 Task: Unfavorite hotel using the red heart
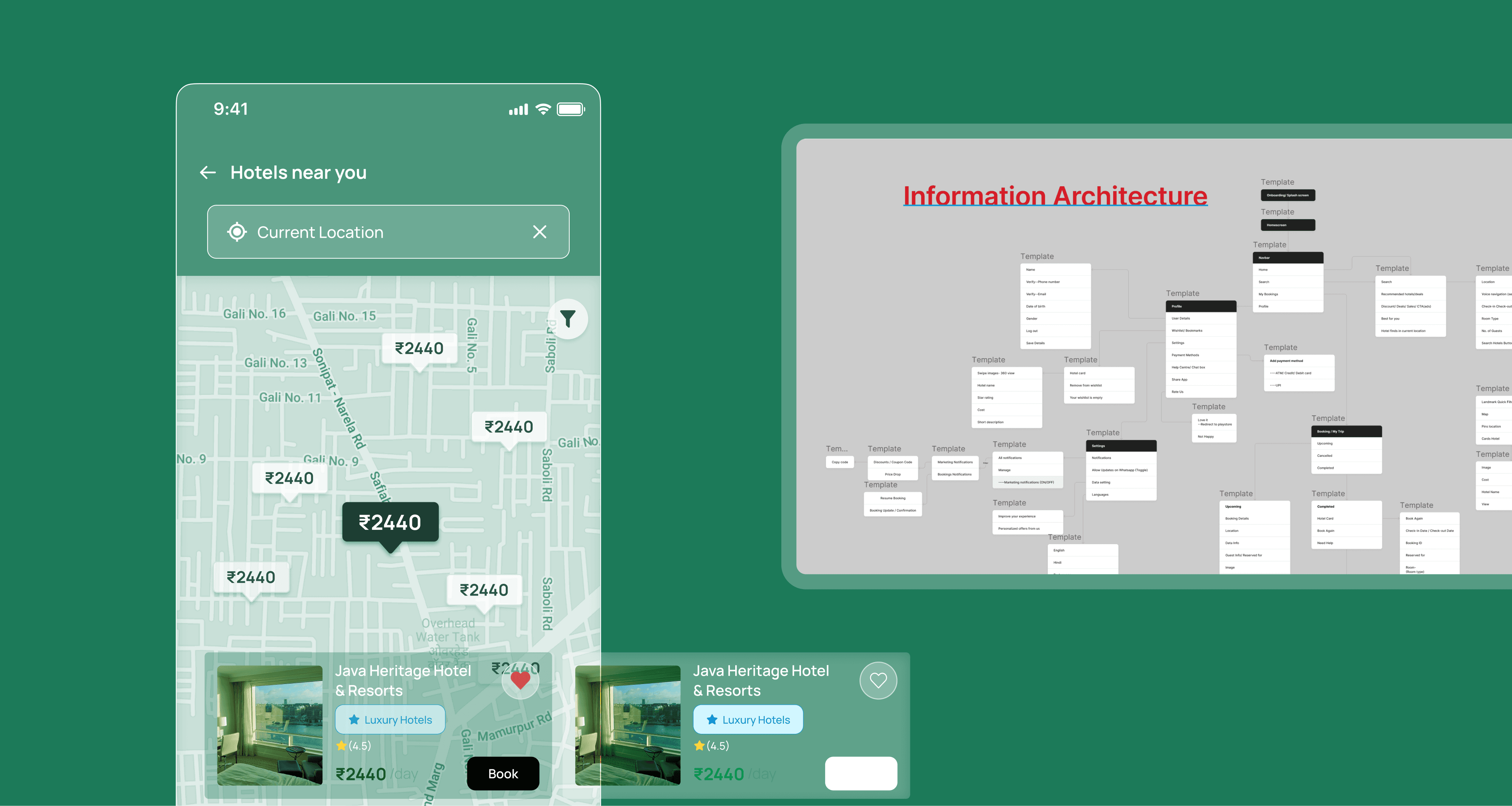(x=520, y=681)
